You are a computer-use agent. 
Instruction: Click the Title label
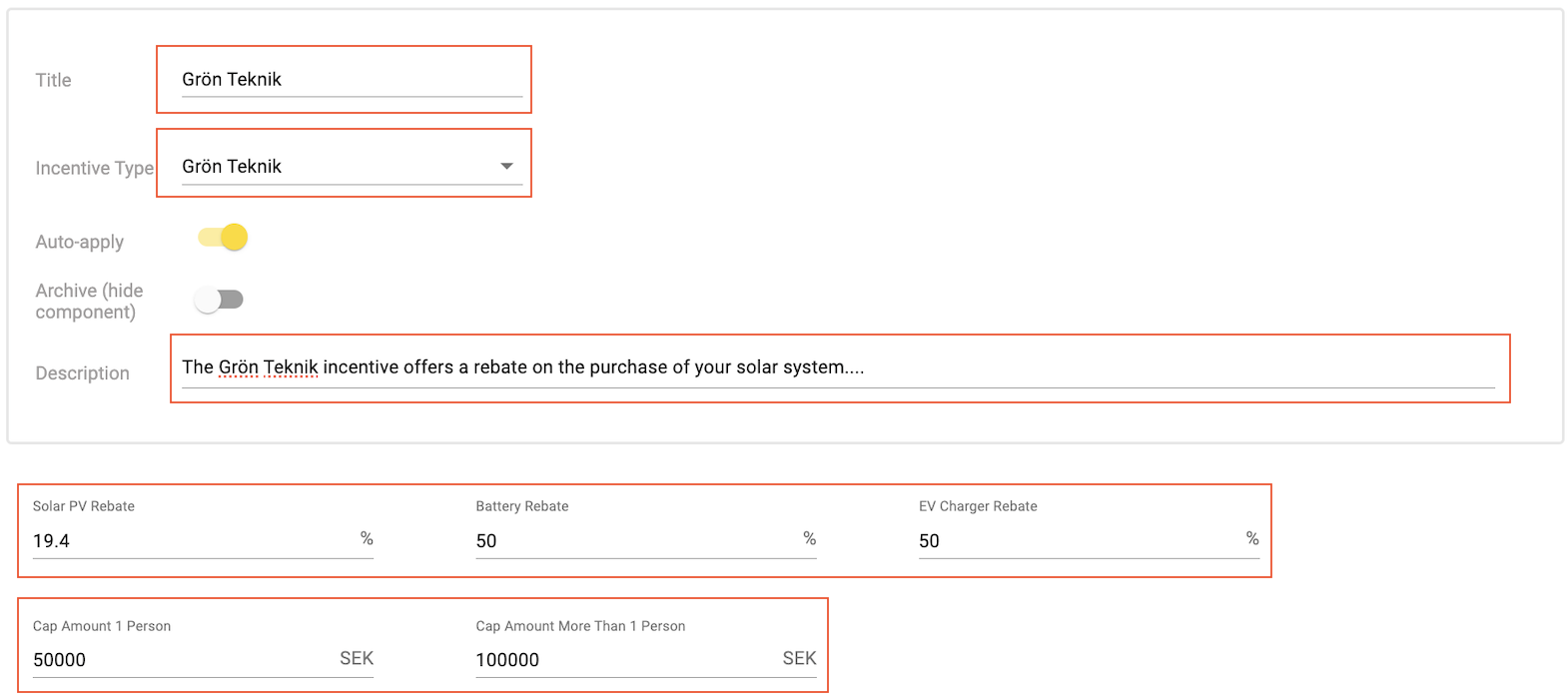(x=53, y=80)
